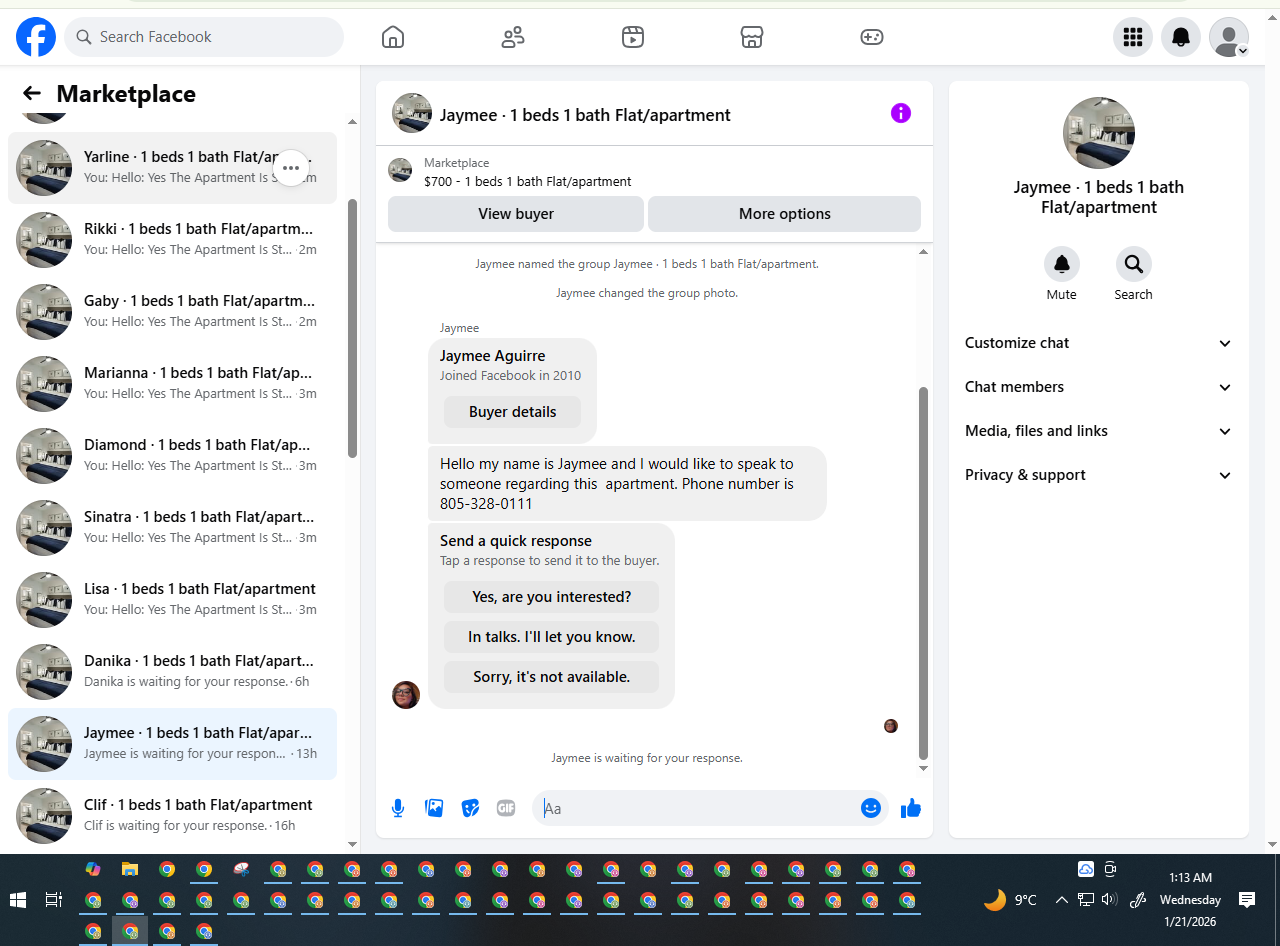Open the account profile avatar menu
The image size is (1280, 946).
tap(1229, 37)
